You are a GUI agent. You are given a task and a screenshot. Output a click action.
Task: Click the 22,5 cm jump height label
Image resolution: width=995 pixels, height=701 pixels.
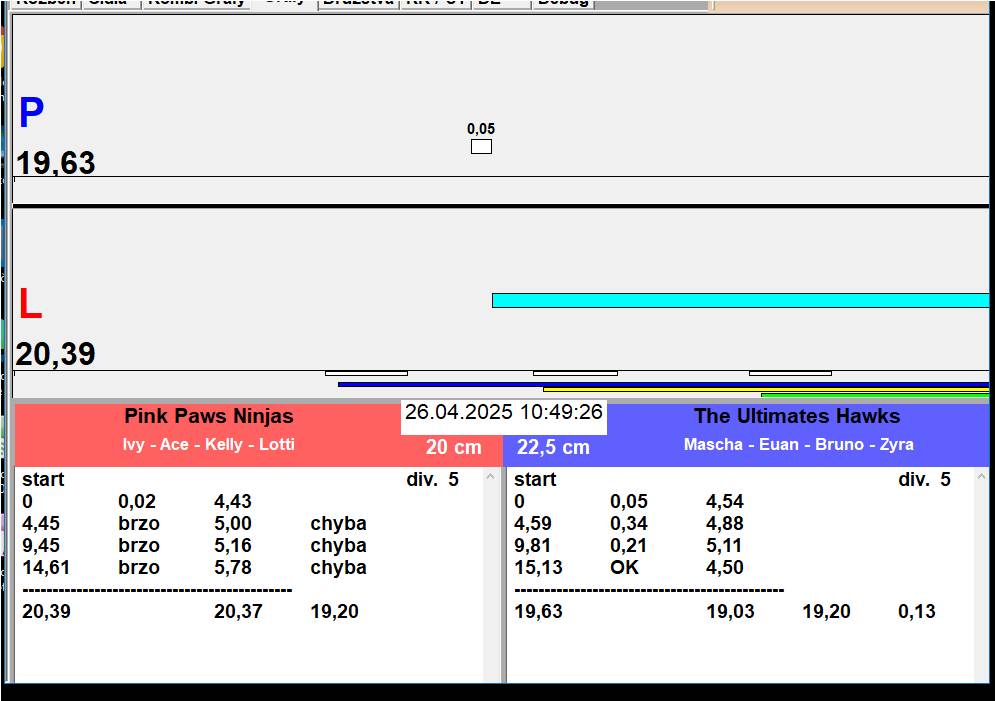click(553, 447)
